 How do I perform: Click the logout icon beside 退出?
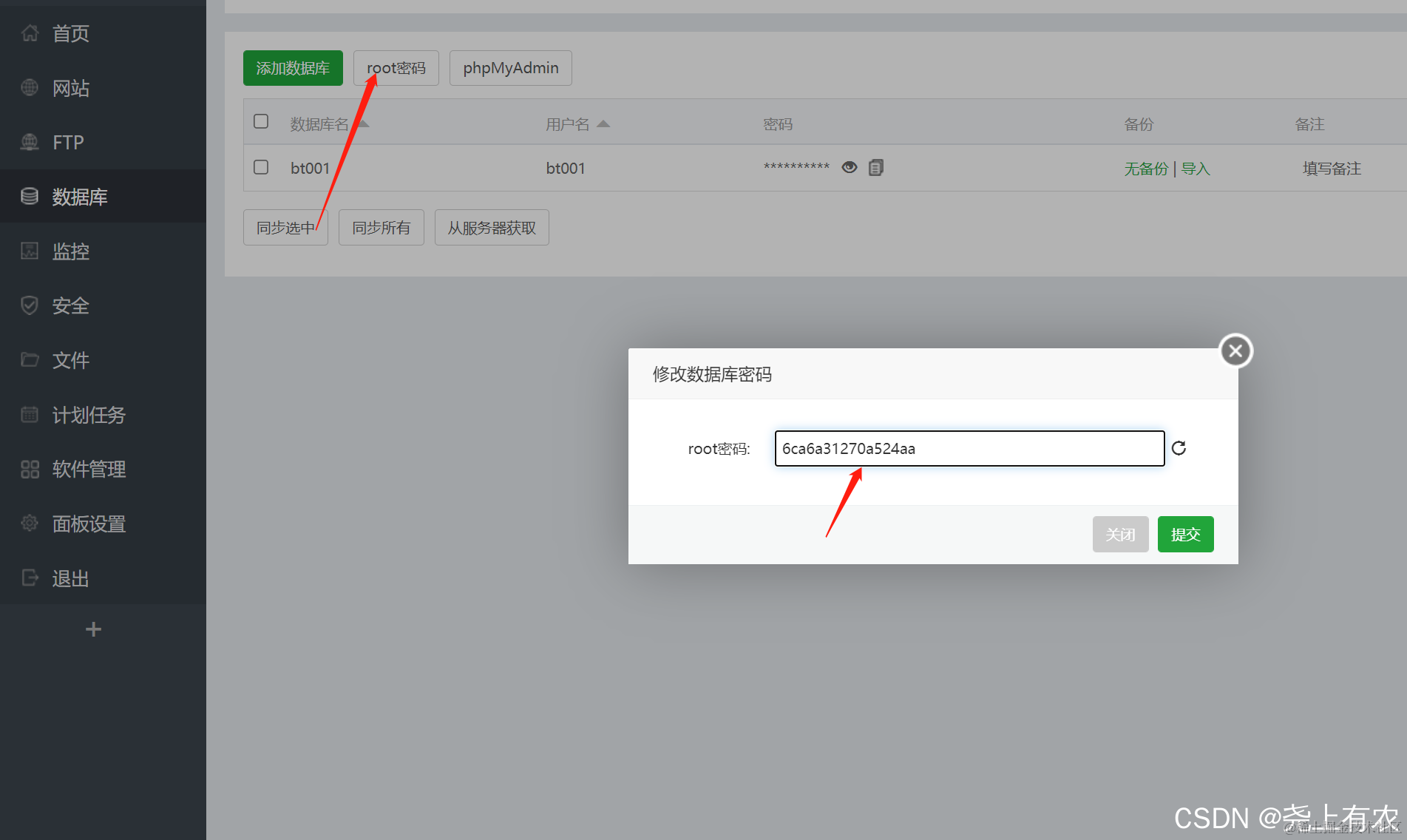pos(30,577)
